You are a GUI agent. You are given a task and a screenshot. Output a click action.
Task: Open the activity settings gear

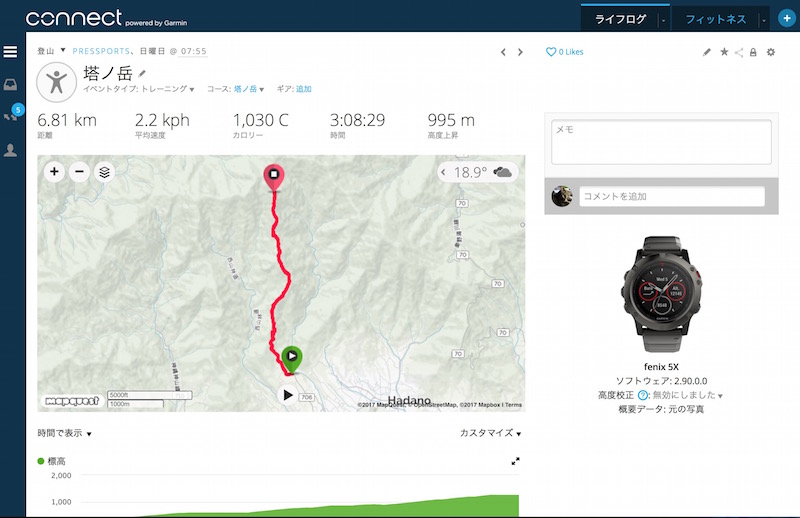point(771,52)
